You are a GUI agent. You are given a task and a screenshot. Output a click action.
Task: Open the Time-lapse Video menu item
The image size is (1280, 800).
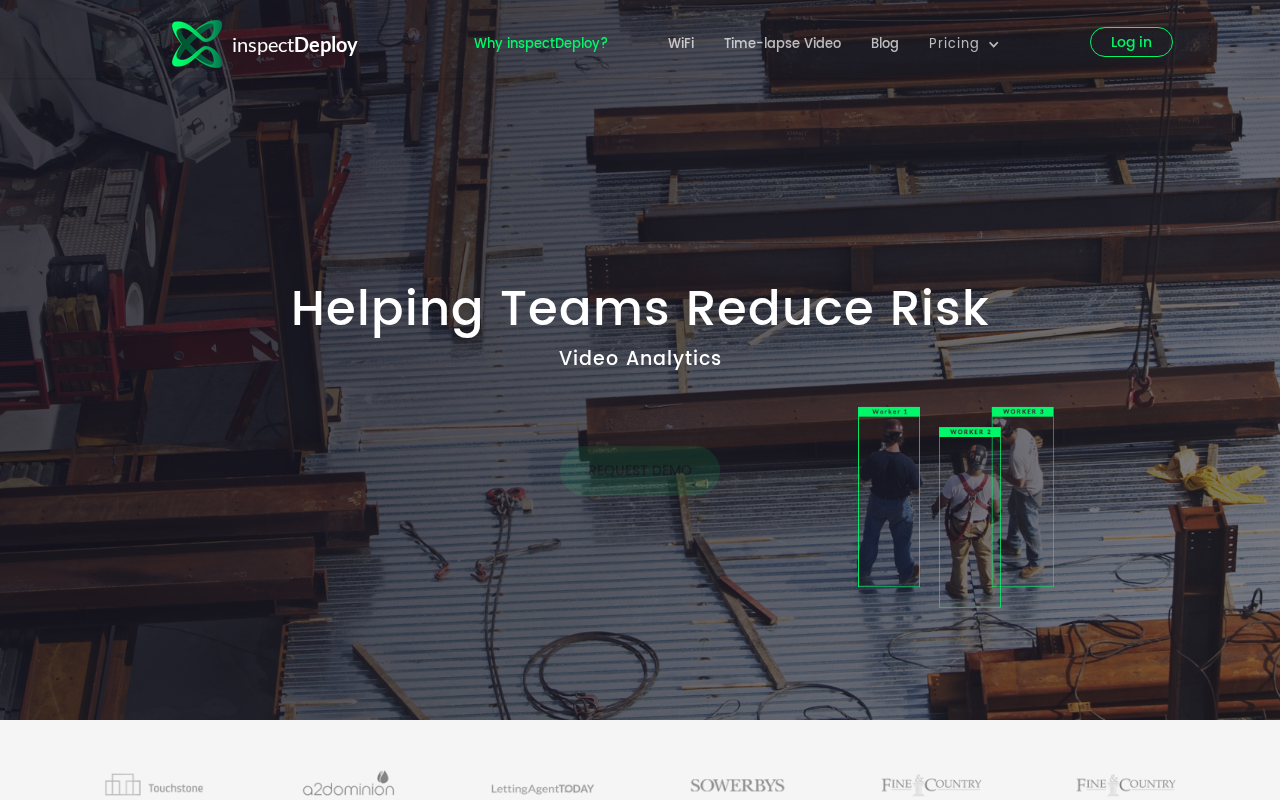point(782,43)
